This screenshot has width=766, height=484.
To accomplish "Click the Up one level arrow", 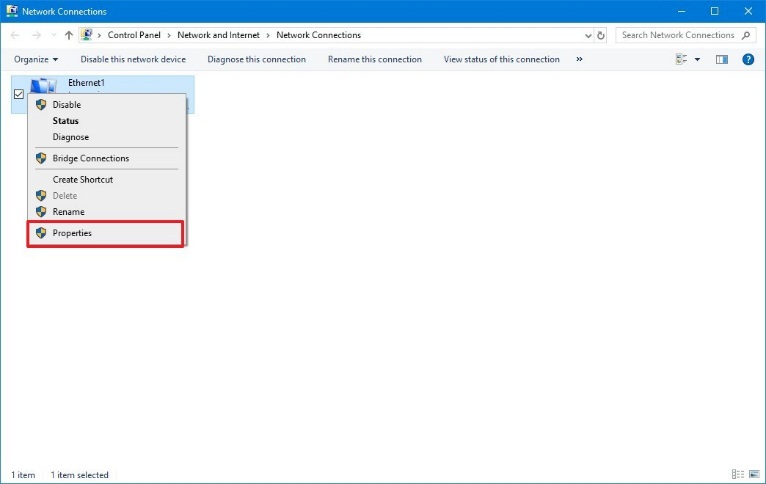I will (68, 35).
